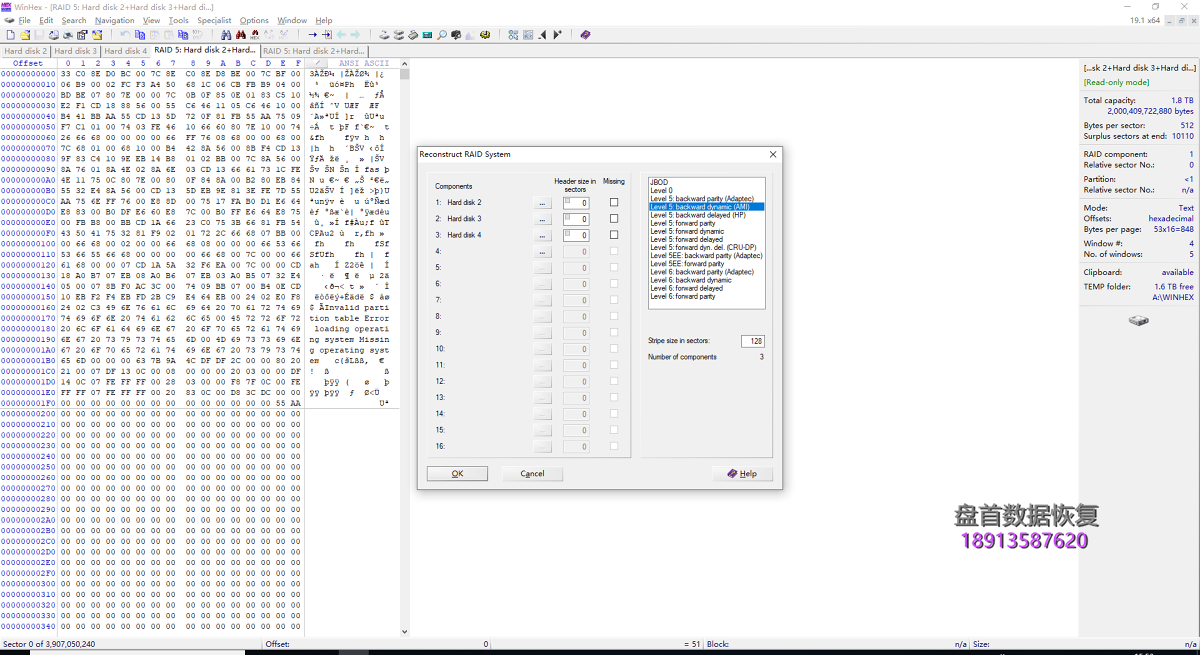Select Level 5: backward delayed (HP)
1200x655 pixels.
(706, 215)
